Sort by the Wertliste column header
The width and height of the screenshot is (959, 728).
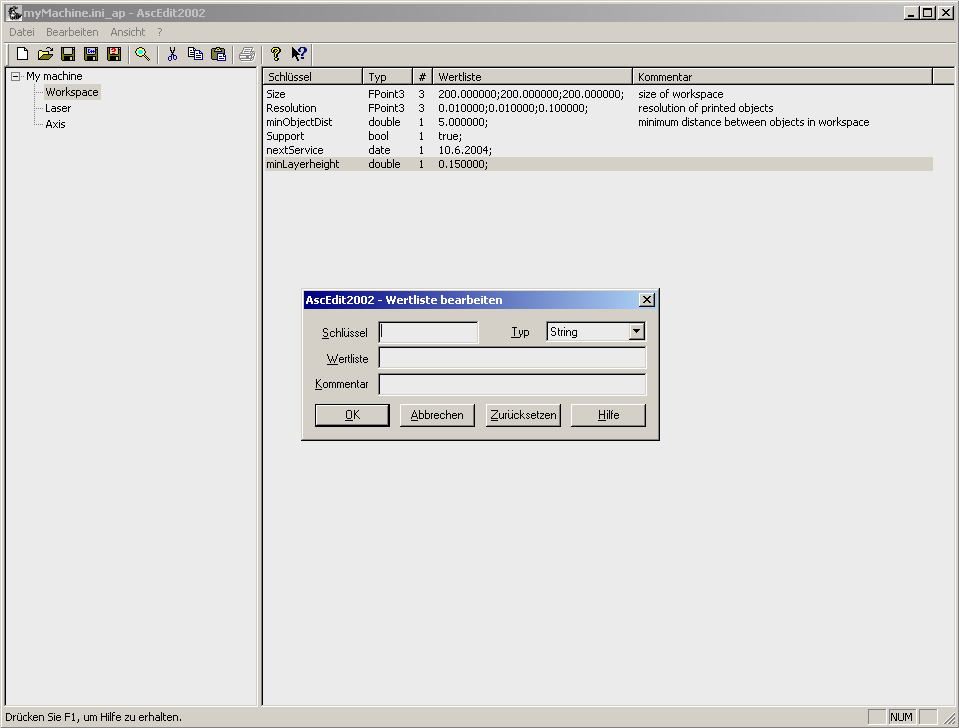coord(532,76)
